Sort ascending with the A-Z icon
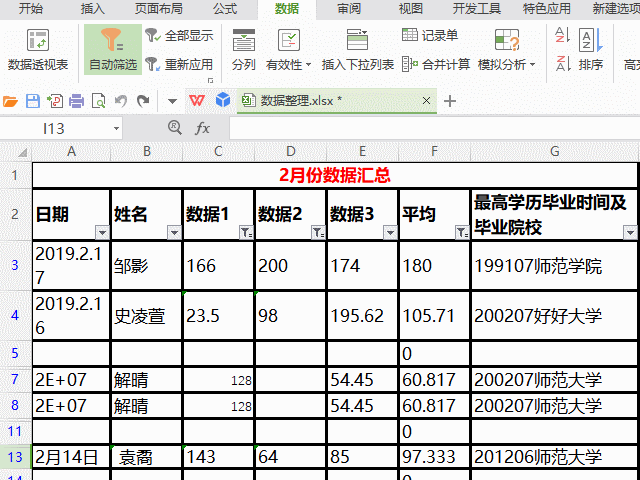The width and height of the screenshot is (640, 480). click(x=563, y=35)
